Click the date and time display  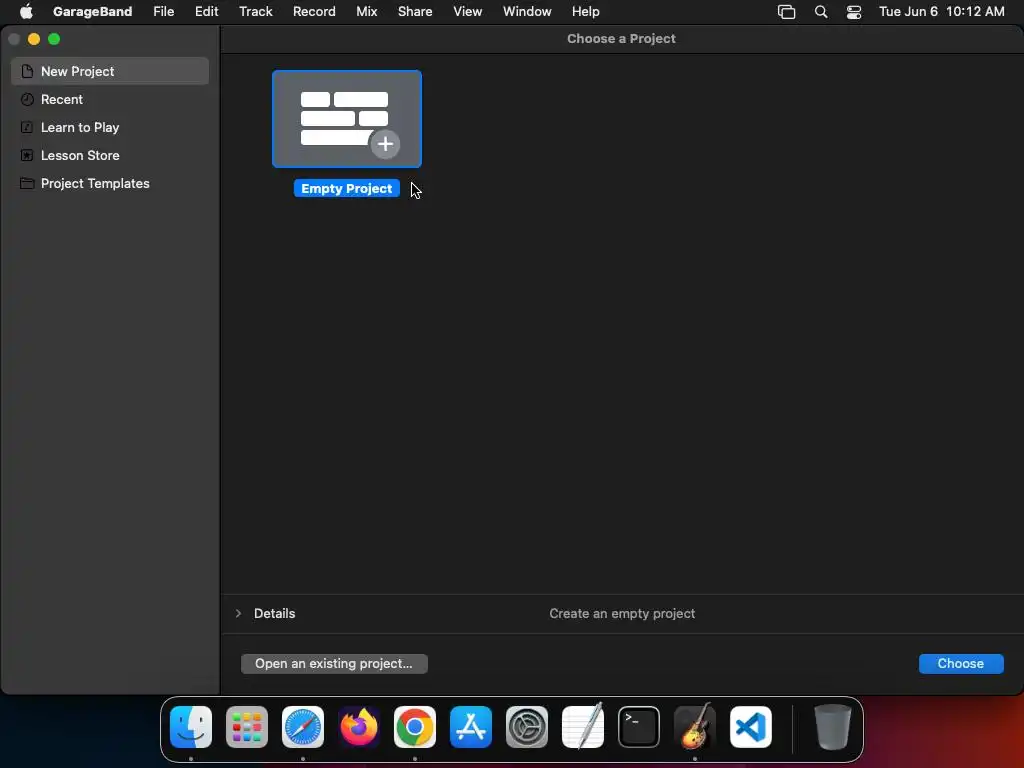click(x=941, y=11)
